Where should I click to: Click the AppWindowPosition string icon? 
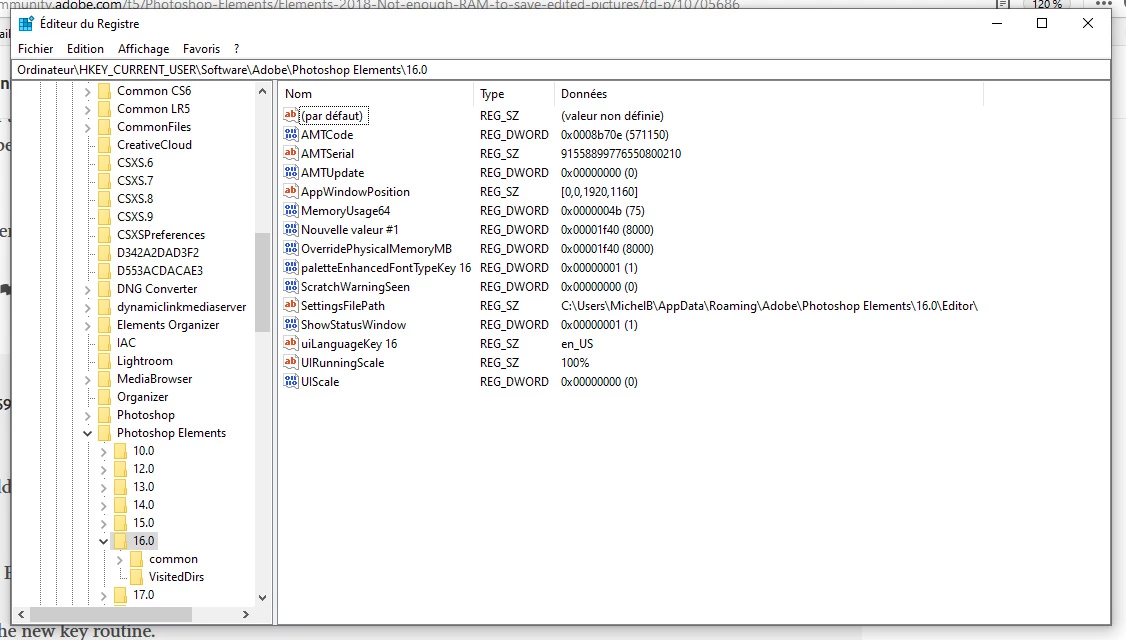[x=291, y=191]
